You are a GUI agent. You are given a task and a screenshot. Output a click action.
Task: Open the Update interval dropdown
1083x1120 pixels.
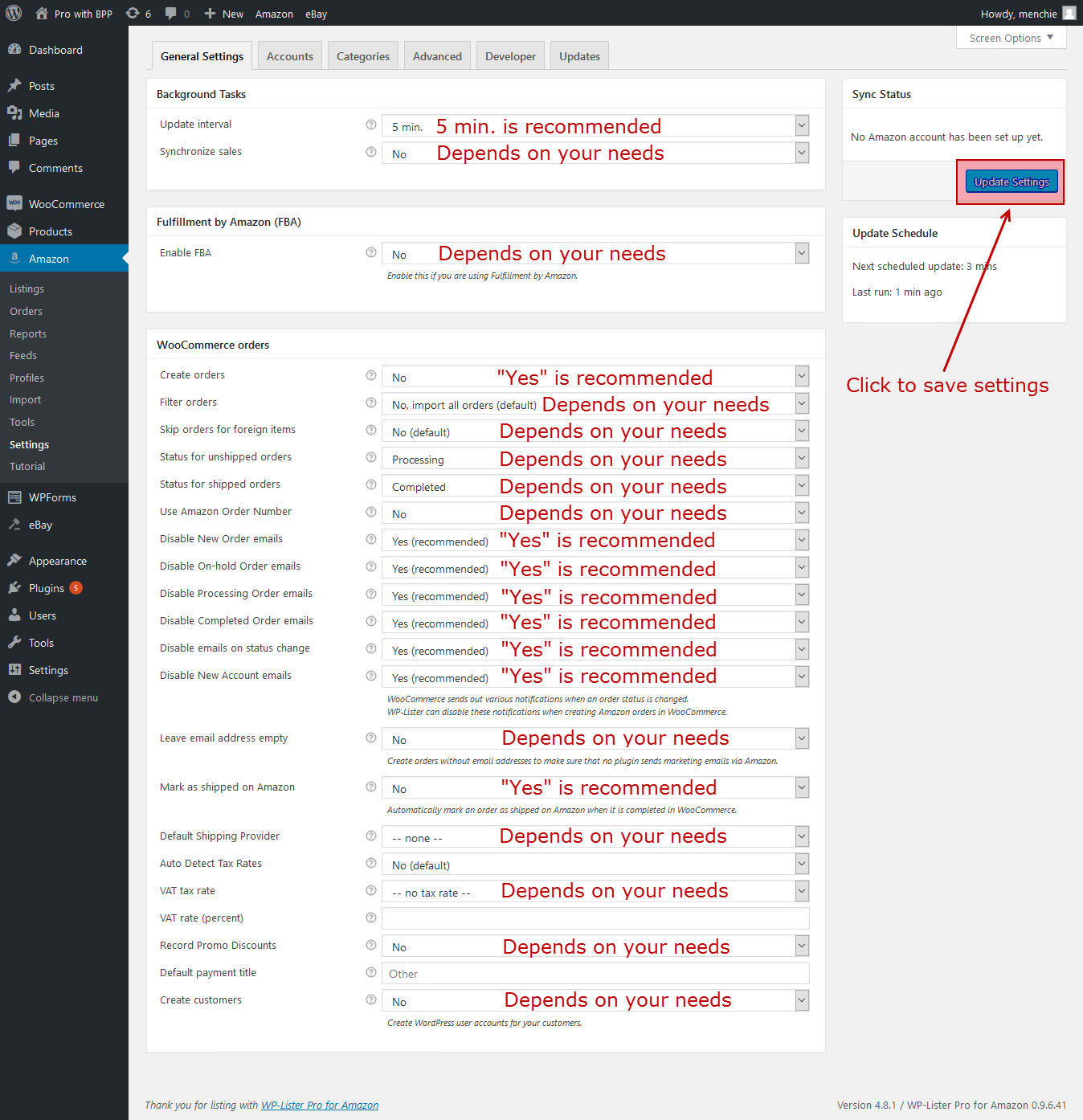(595, 125)
